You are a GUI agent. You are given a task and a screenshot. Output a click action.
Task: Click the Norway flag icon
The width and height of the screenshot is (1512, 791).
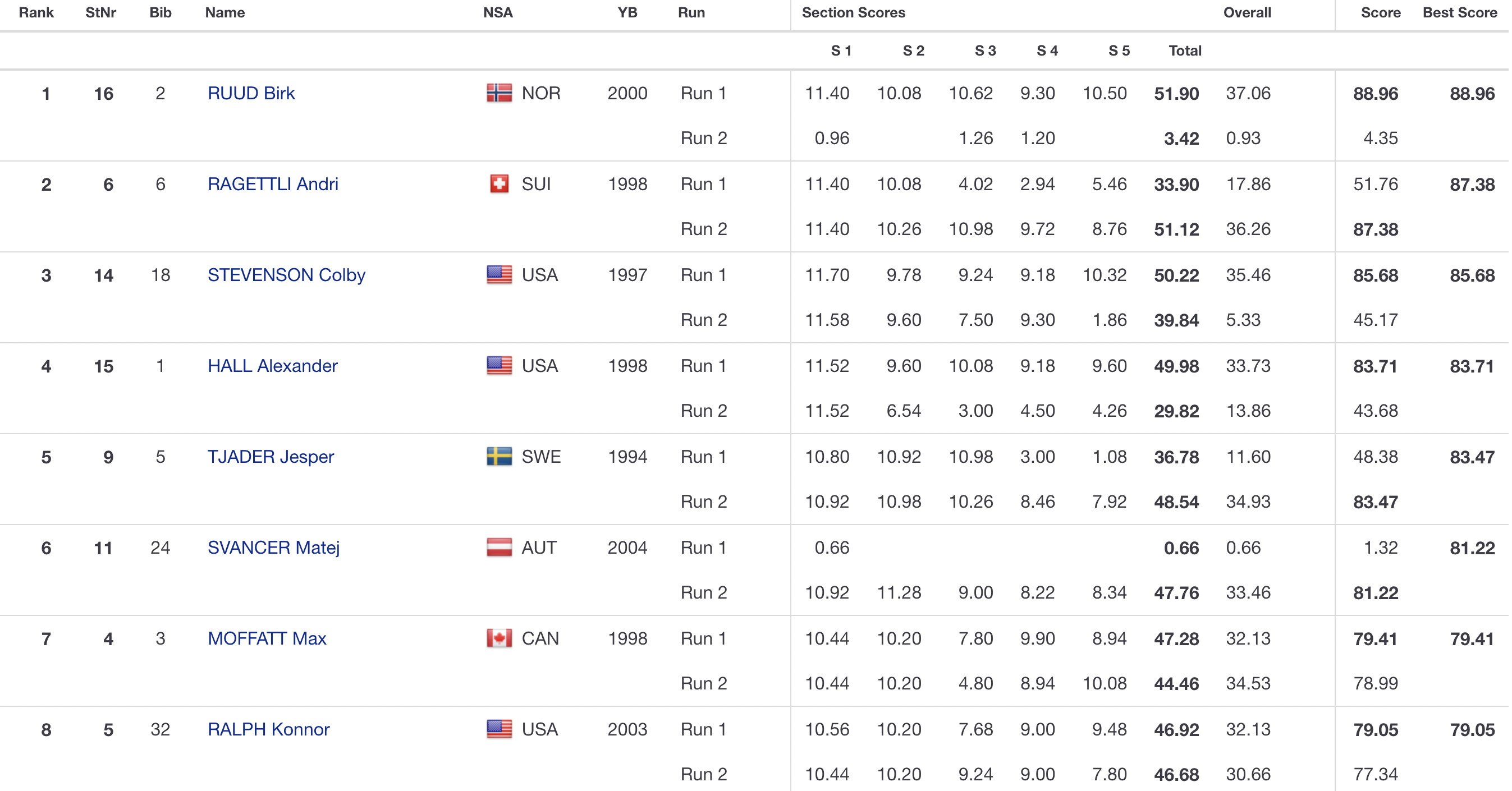499,93
